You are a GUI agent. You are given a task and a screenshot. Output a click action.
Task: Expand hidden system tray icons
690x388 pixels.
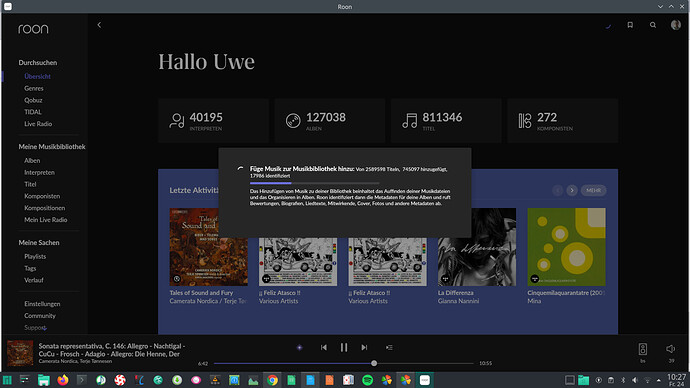(659, 380)
